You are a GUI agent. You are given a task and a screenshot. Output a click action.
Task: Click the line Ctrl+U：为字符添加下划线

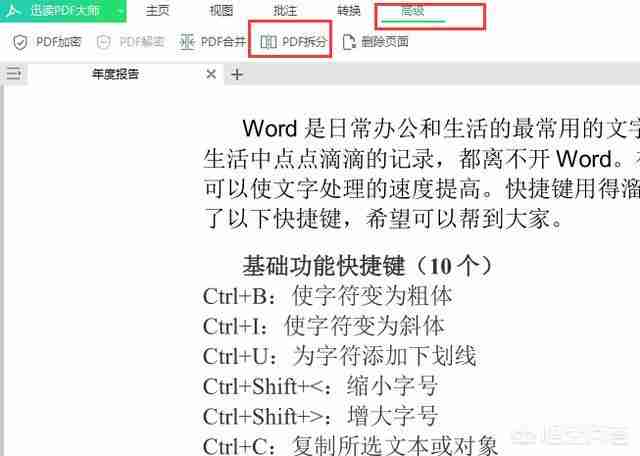coord(340,356)
